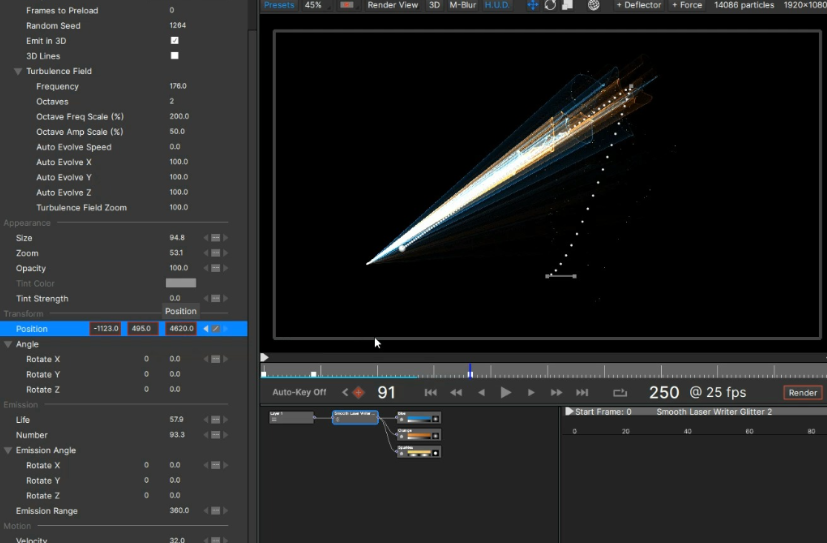The image size is (827, 543).
Task: Click the globe icon in viewport toolbar
Action: [593, 5]
